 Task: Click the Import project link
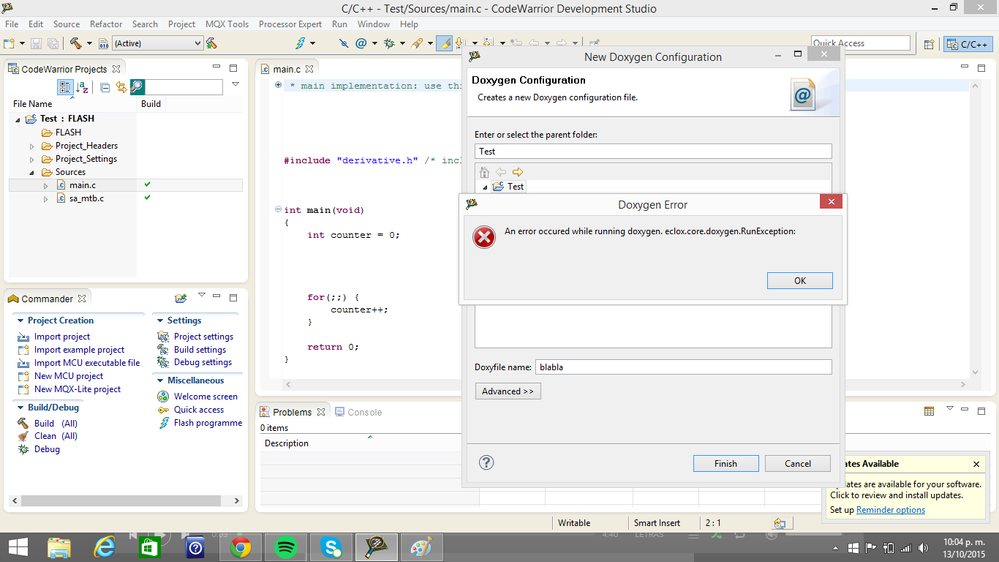(x=62, y=336)
